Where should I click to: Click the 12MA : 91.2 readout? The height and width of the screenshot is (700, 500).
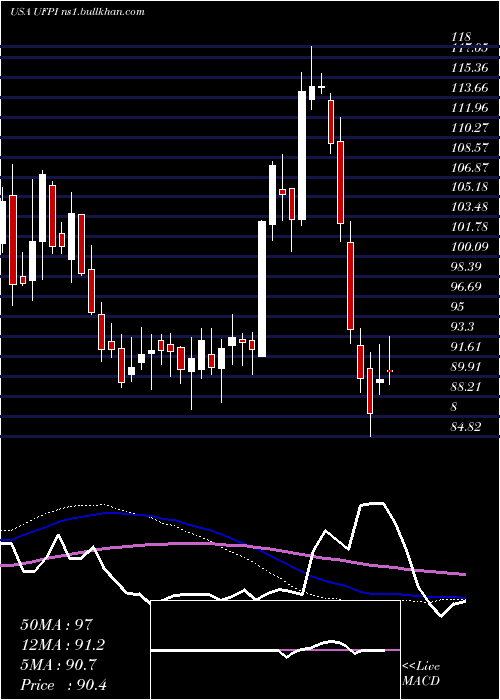coord(63,645)
